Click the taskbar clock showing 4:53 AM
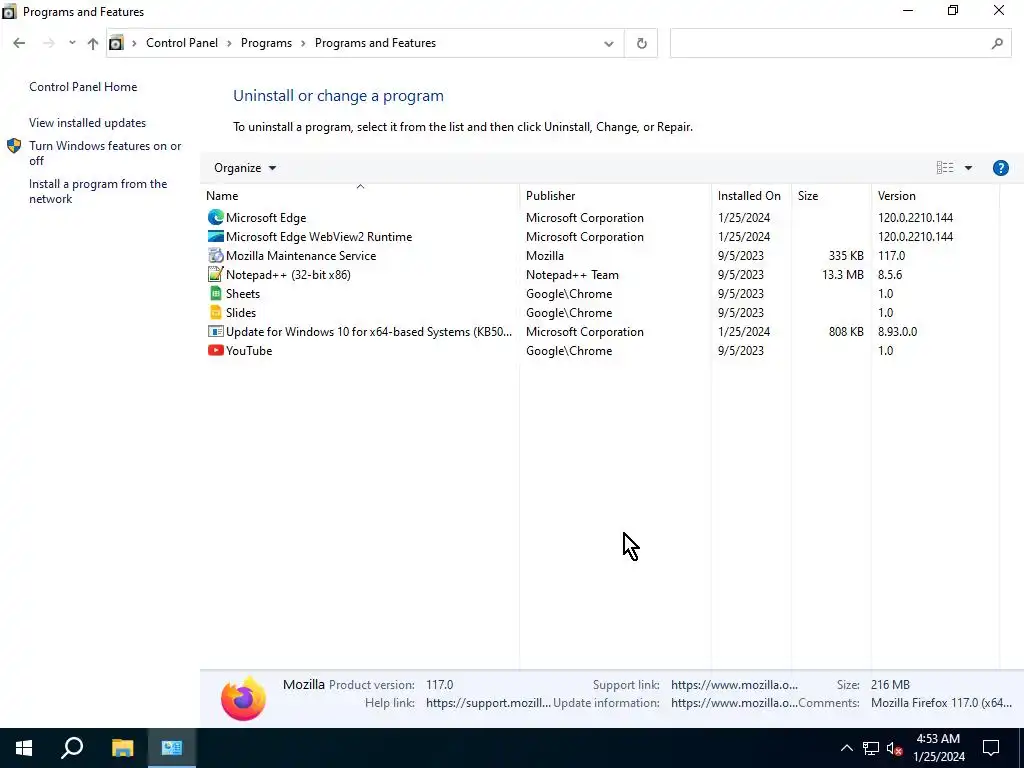The height and width of the screenshot is (768, 1024). (x=938, y=748)
